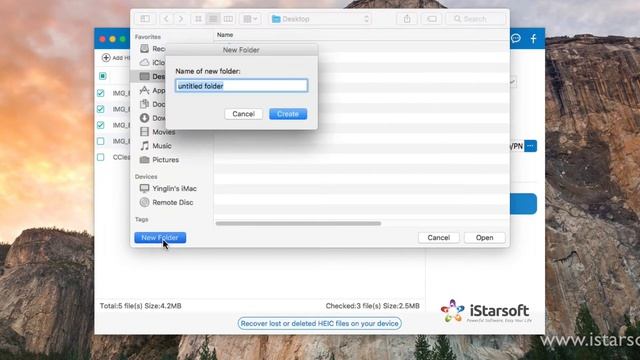Viewport: 640px width, 360px height.
Task: Click the Checked files size status text
Action: click(373, 306)
